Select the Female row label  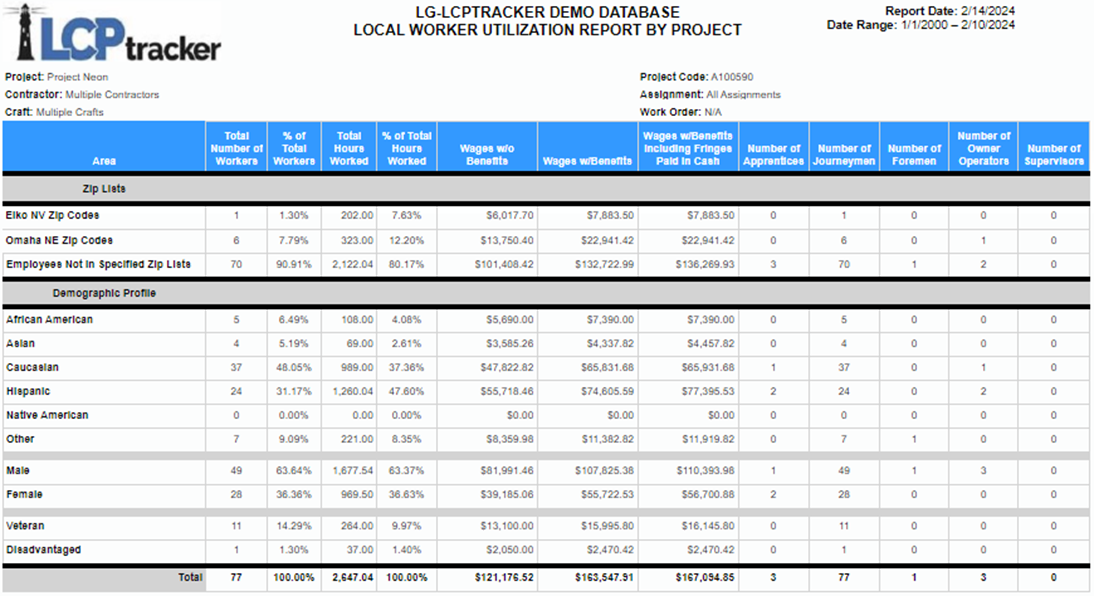tap(24, 494)
